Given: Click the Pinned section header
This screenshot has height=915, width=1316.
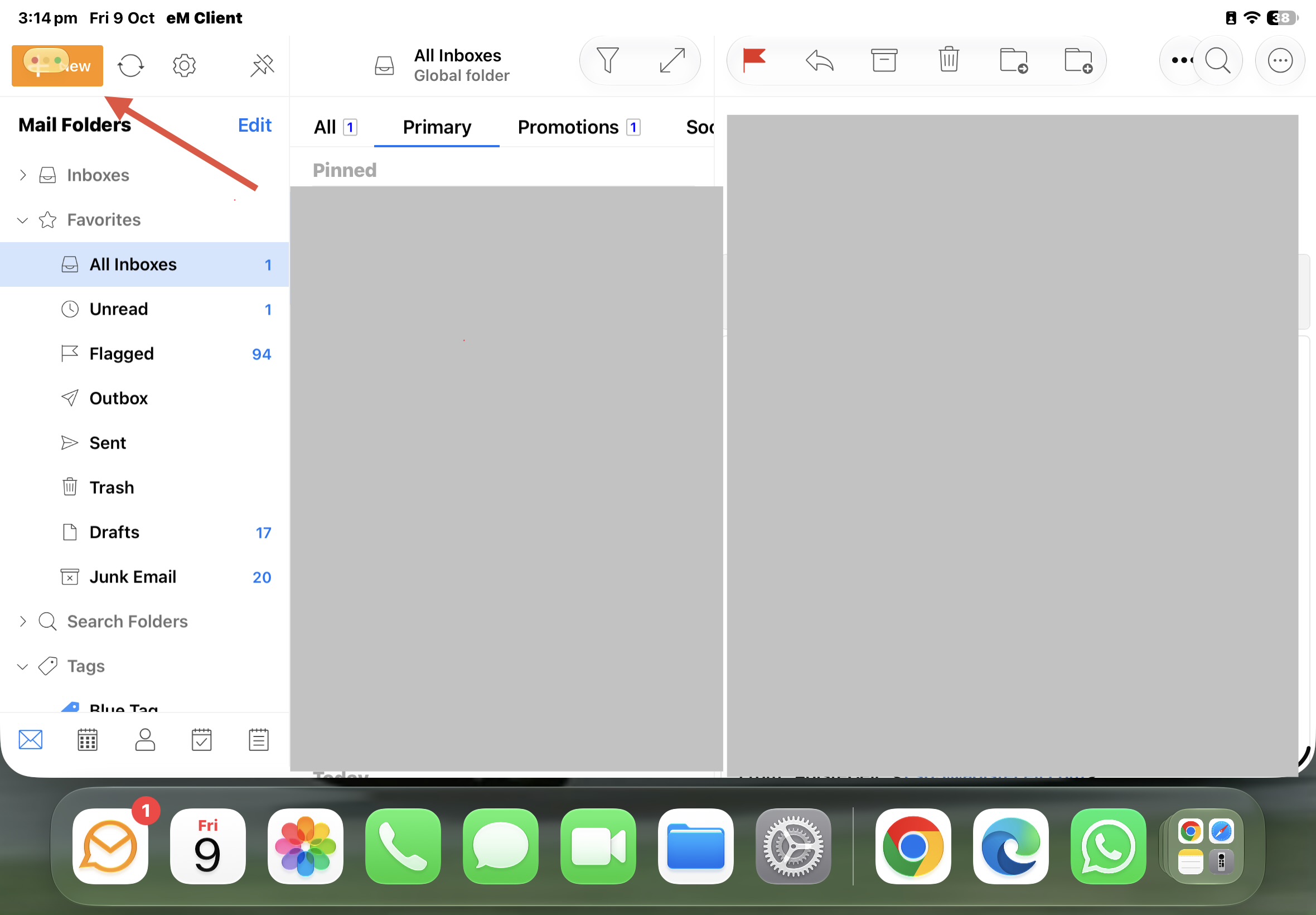Looking at the screenshot, I should coord(345,170).
